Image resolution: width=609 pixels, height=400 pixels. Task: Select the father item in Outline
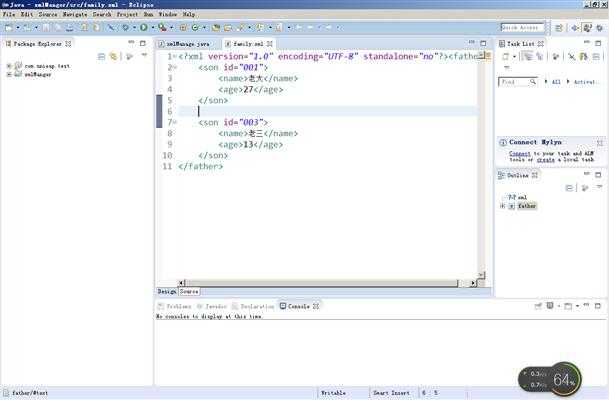pyautogui.click(x=527, y=206)
